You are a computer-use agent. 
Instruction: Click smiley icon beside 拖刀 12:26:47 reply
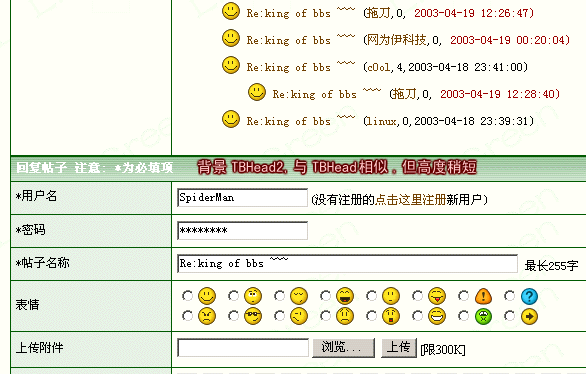[231, 12]
